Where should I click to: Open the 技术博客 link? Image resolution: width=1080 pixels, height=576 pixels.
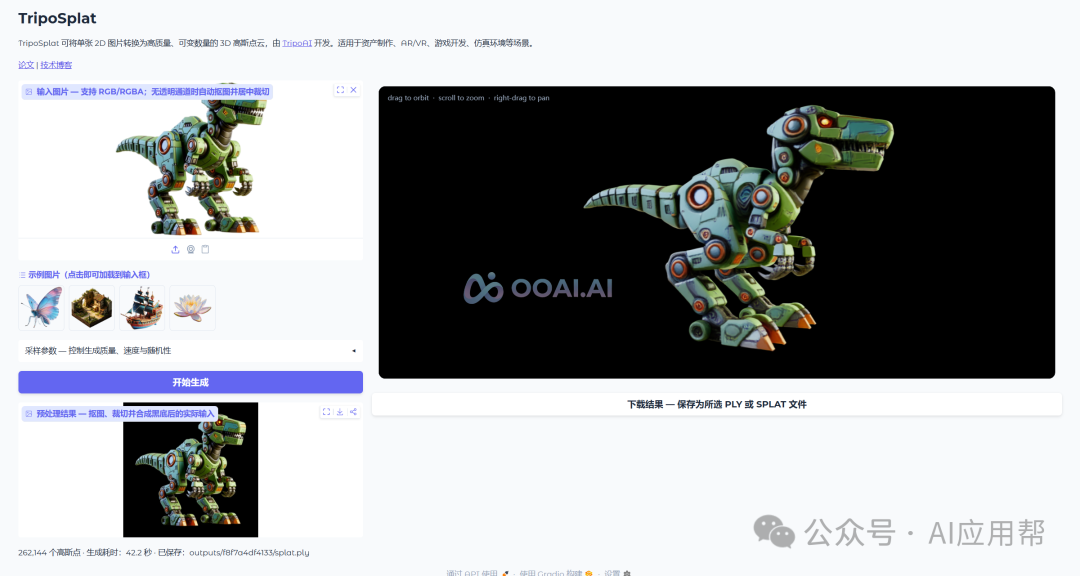(56, 65)
